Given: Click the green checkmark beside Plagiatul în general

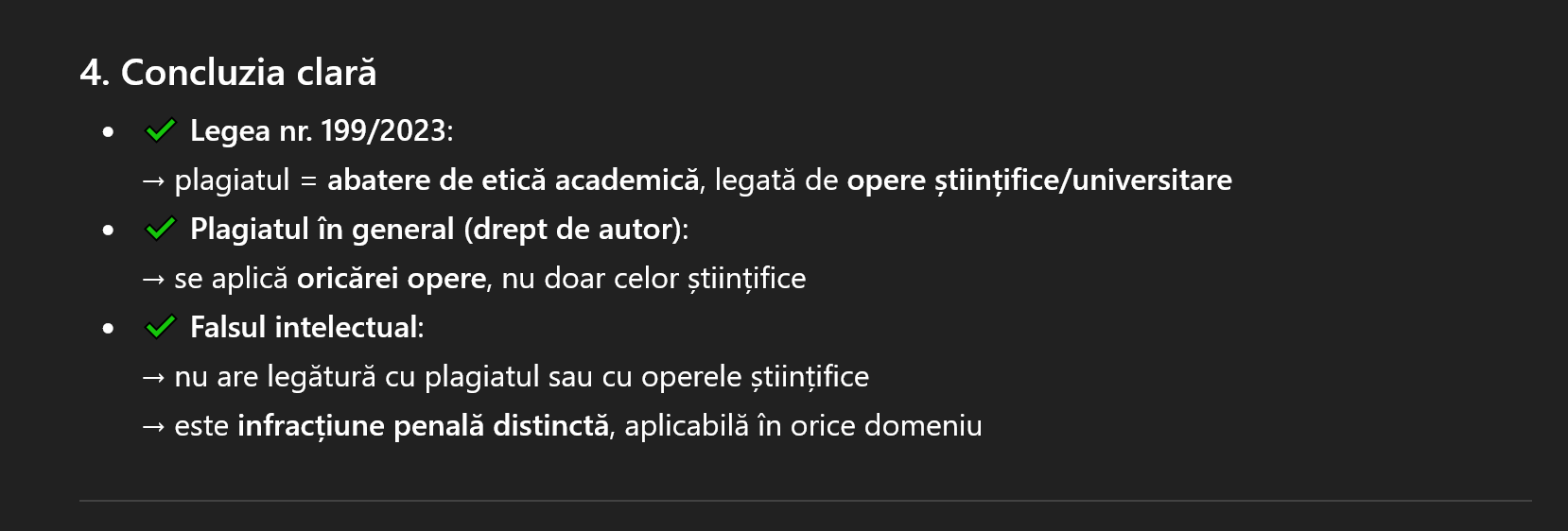Looking at the screenshot, I should click(160, 229).
